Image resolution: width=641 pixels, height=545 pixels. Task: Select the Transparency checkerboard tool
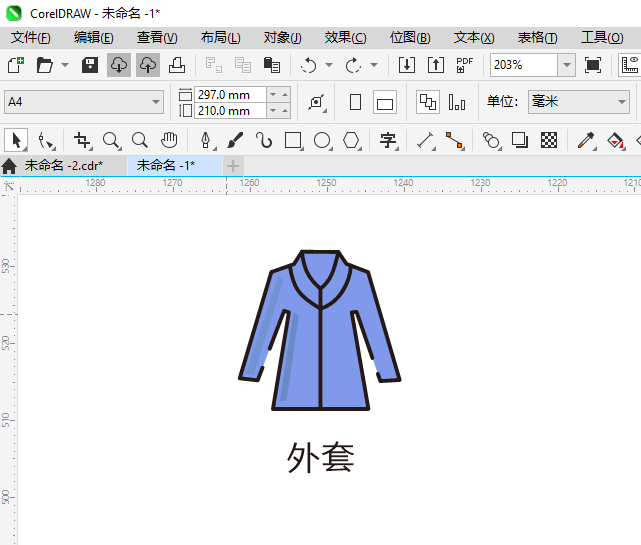549,141
